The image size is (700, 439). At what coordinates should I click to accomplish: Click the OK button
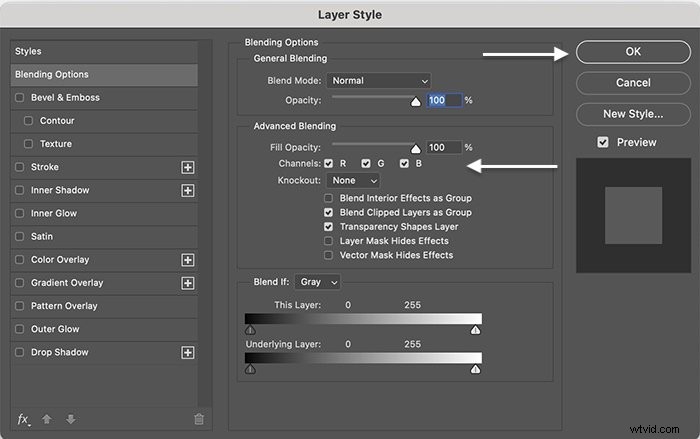coord(633,52)
